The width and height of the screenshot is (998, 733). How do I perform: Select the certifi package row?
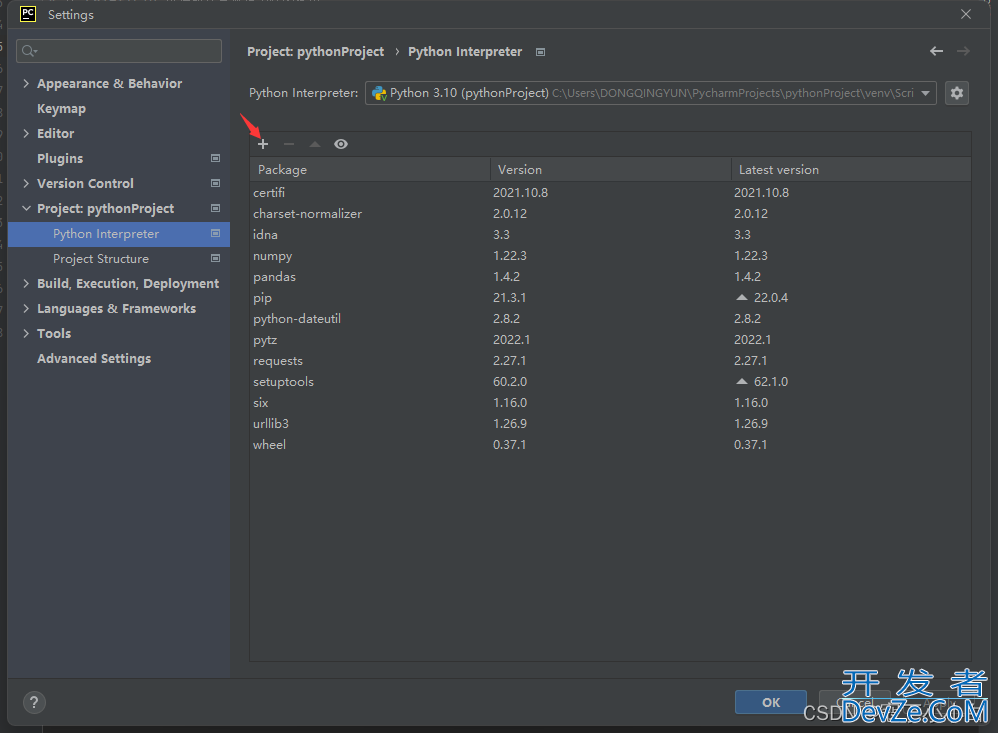610,193
